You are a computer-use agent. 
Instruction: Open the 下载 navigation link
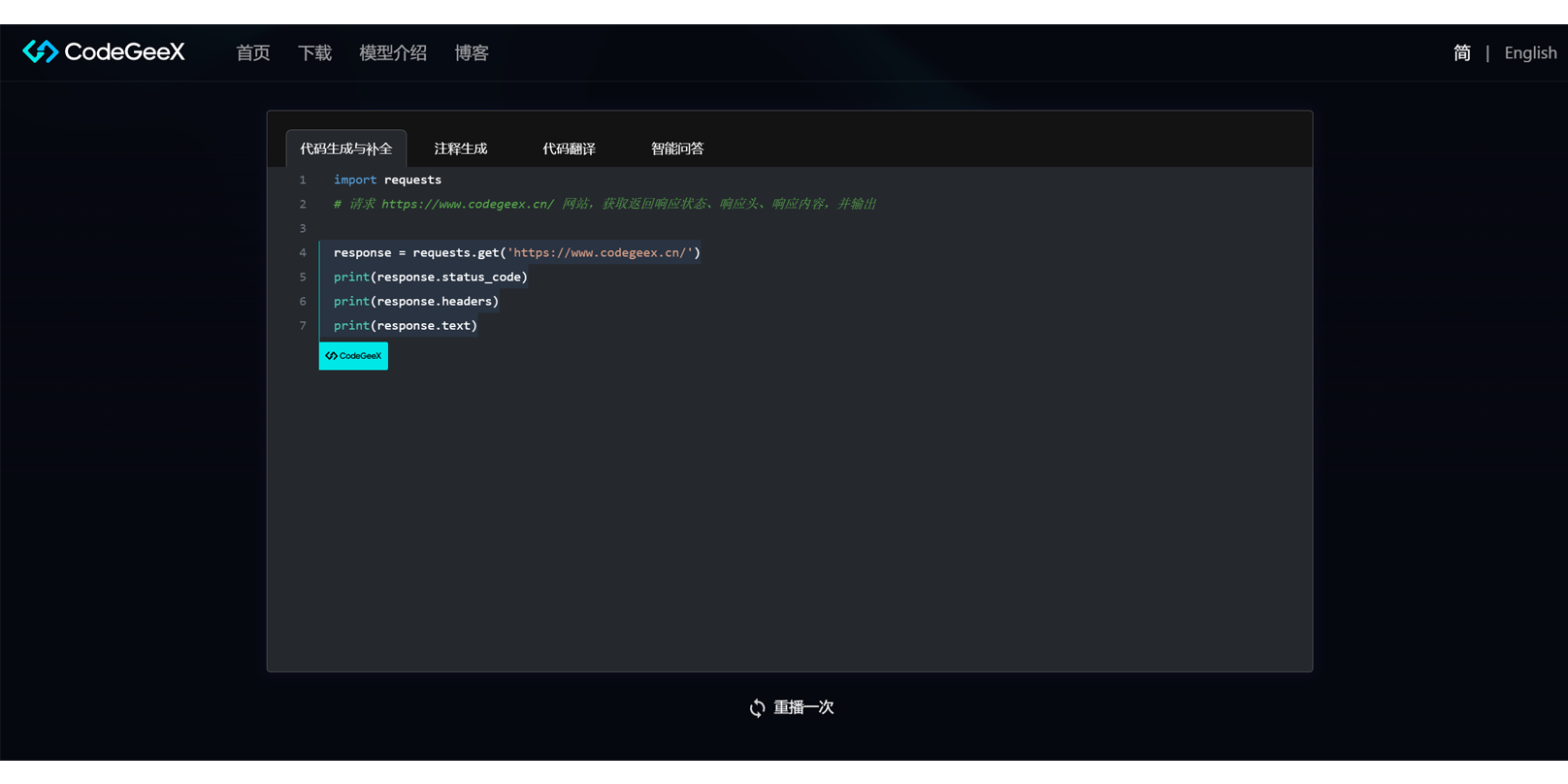314,52
